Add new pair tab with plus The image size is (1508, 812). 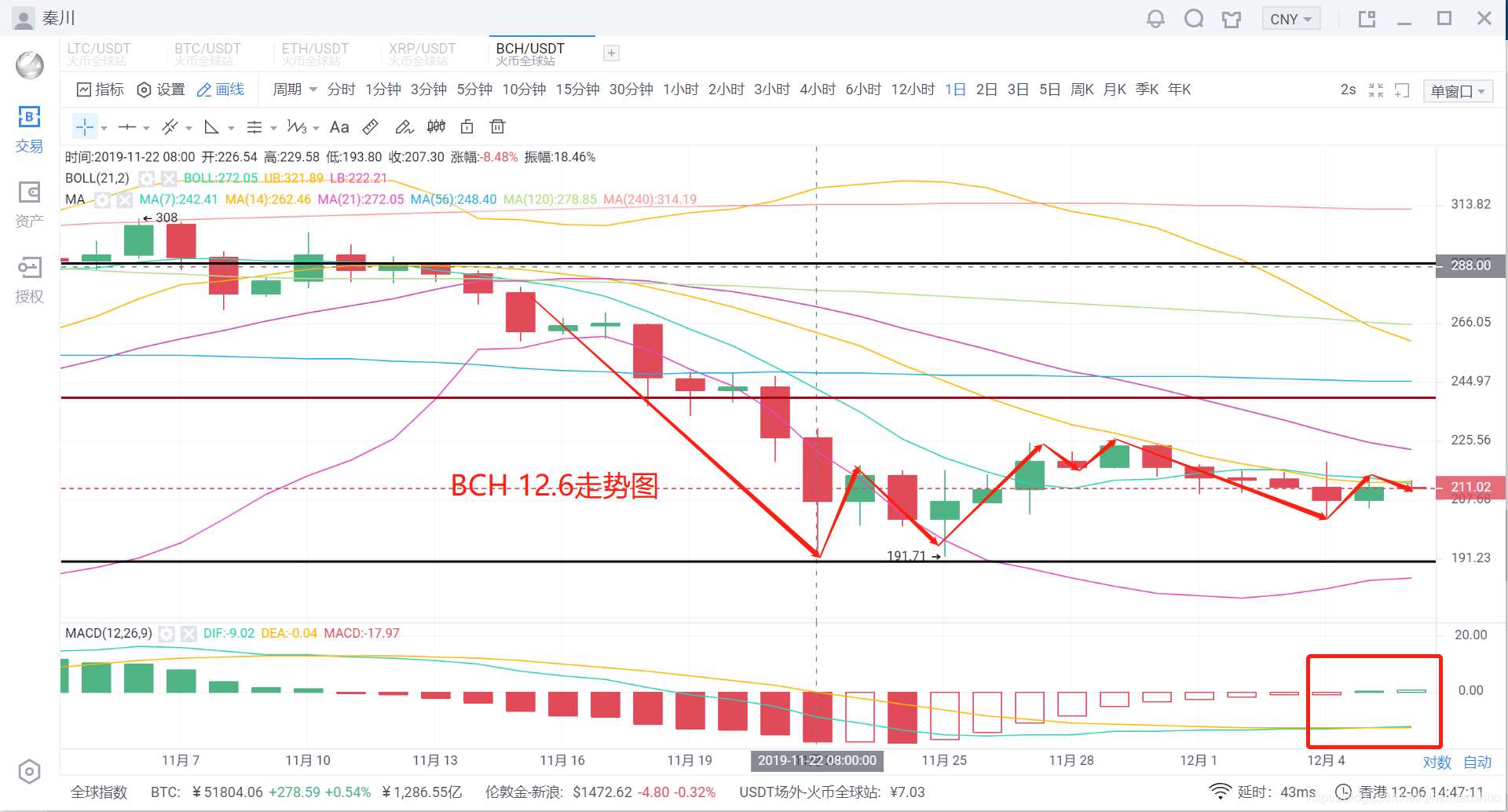(x=611, y=53)
